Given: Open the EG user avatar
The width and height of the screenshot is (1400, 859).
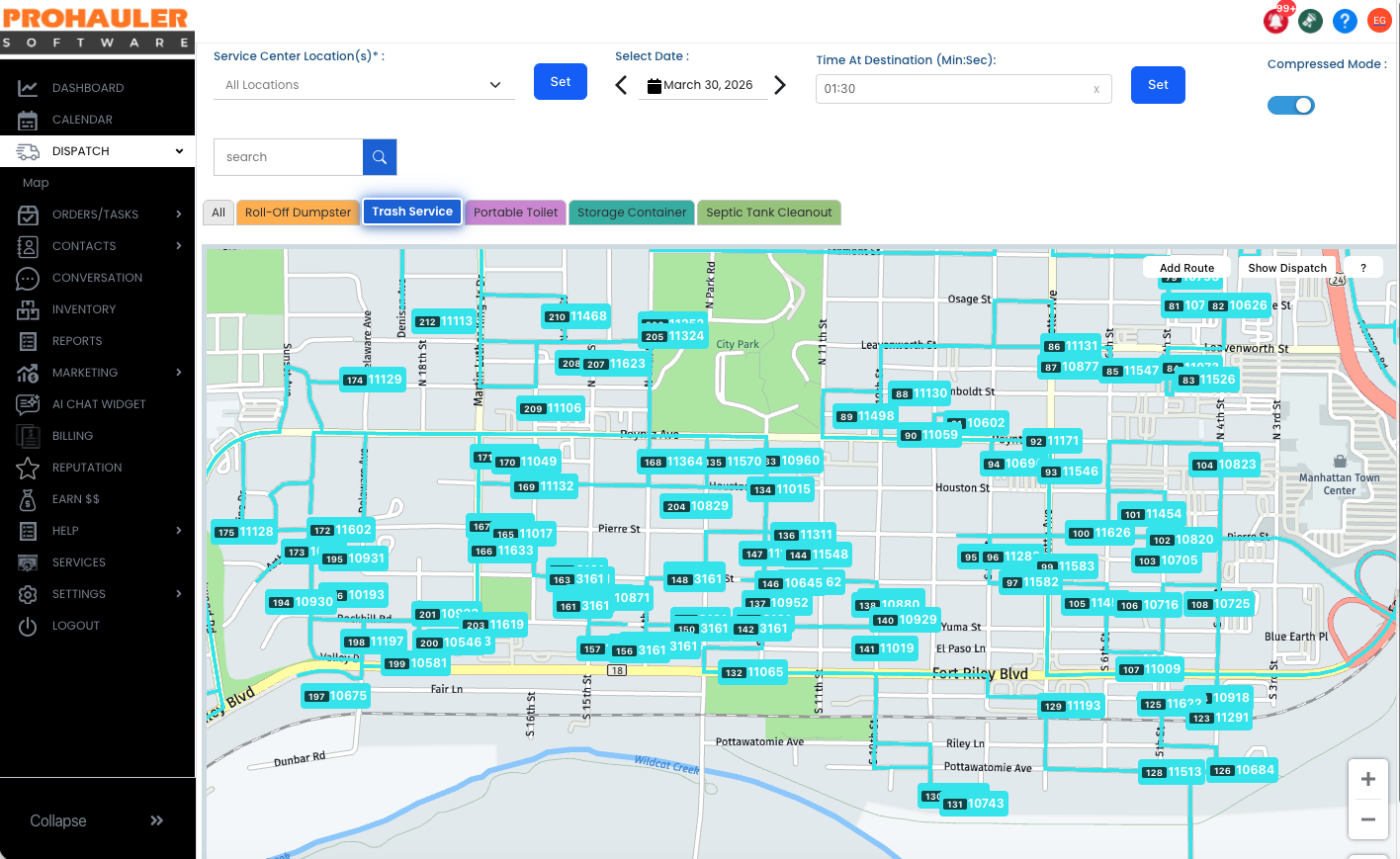Looking at the screenshot, I should (1379, 20).
